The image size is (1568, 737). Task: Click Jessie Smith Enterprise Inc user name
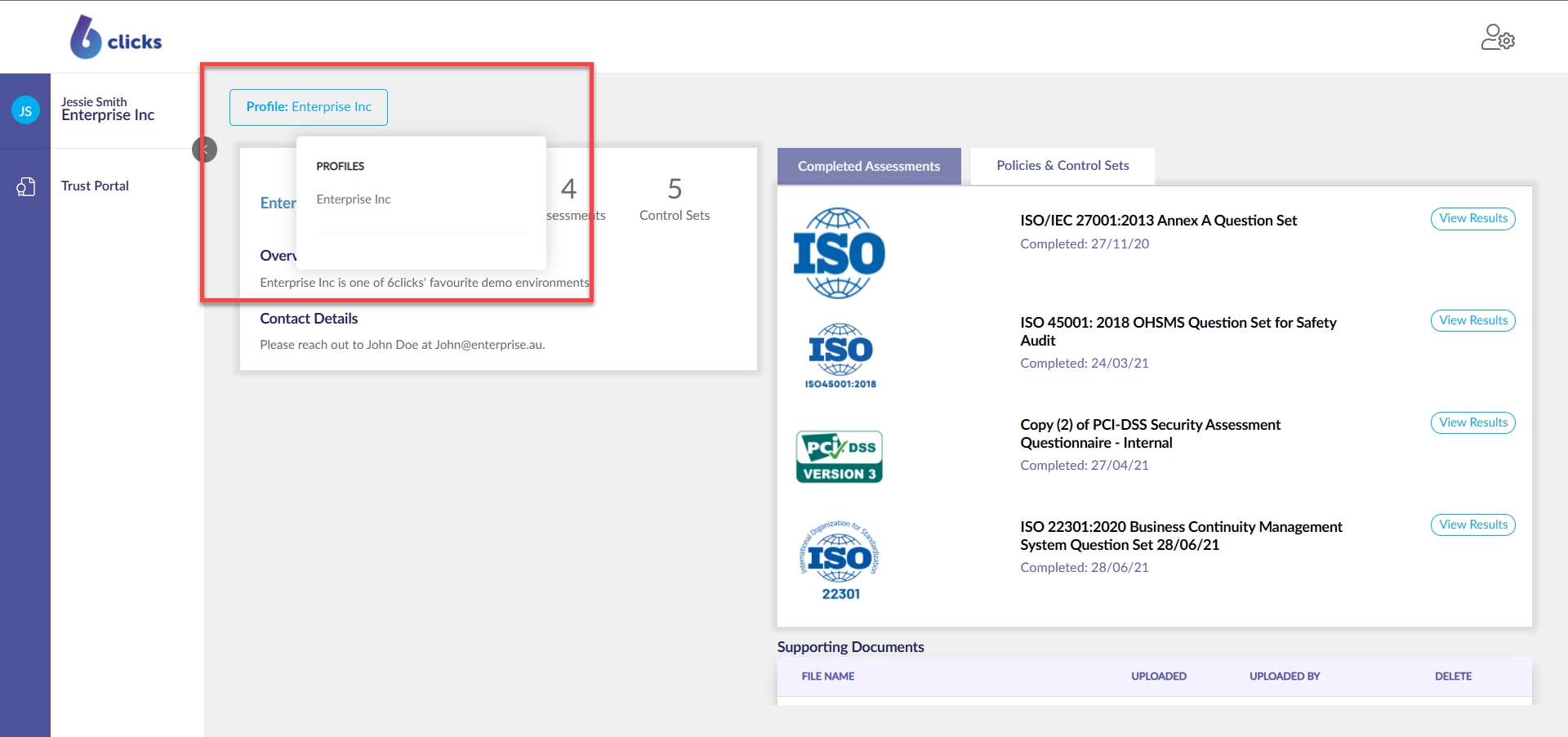click(x=108, y=109)
